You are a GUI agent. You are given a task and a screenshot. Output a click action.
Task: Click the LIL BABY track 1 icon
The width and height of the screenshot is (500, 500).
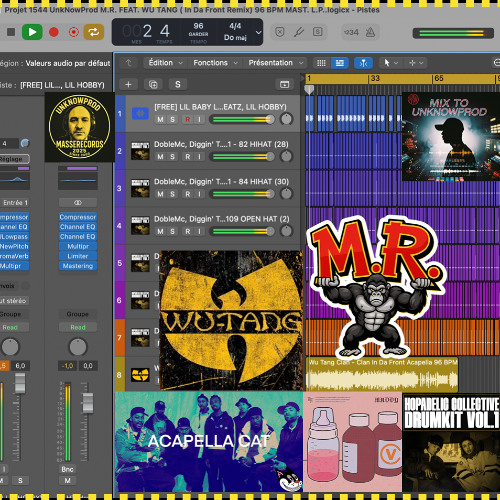click(140, 114)
